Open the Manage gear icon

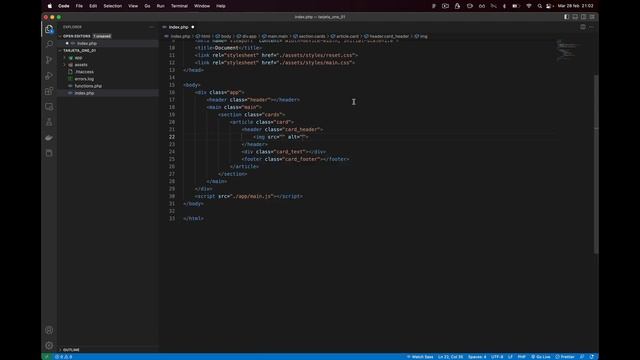[x=49, y=345]
